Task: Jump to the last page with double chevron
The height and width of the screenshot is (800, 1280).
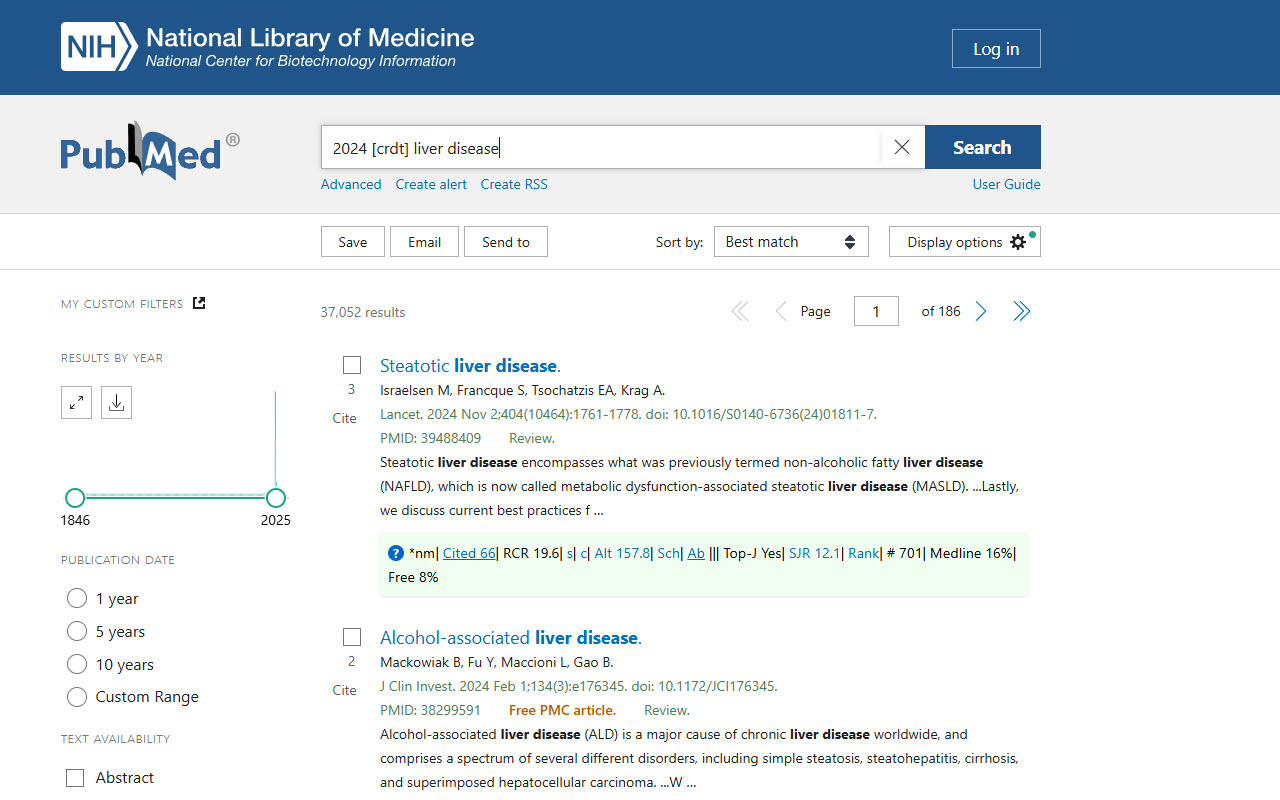Action: [1021, 311]
